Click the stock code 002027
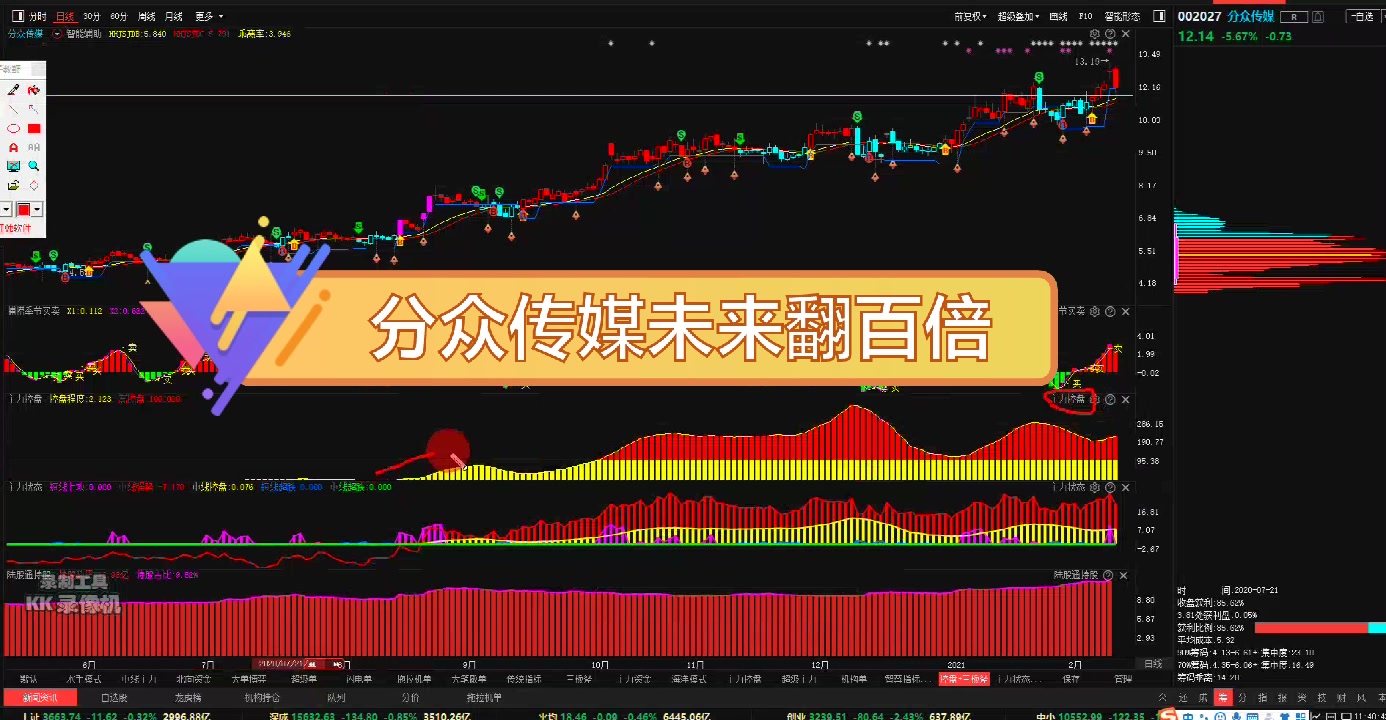 [1198, 16]
